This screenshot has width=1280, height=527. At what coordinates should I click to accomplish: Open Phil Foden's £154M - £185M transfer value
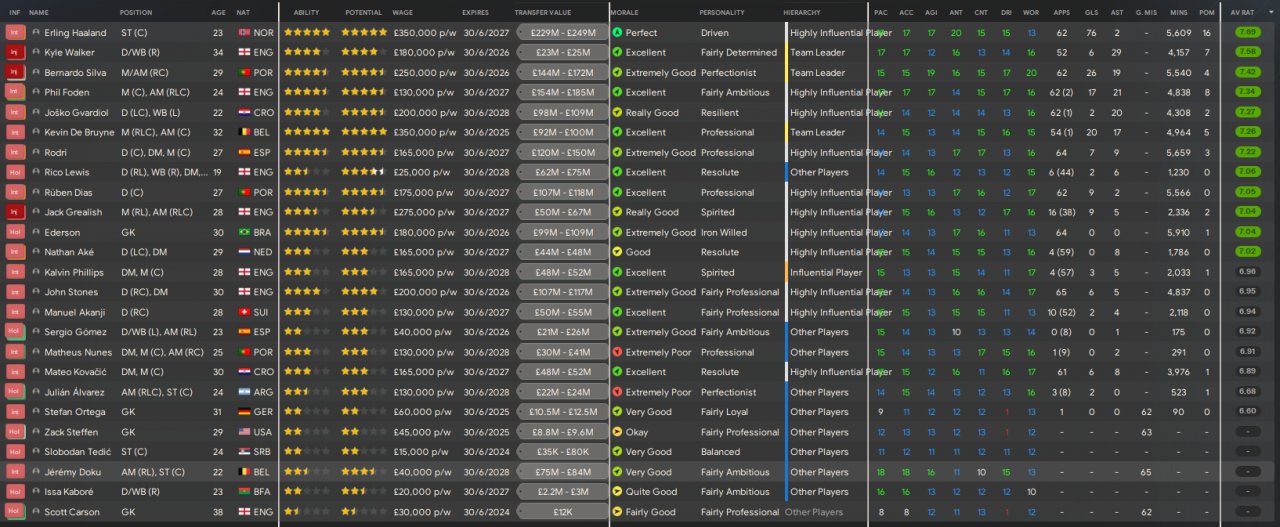point(563,92)
